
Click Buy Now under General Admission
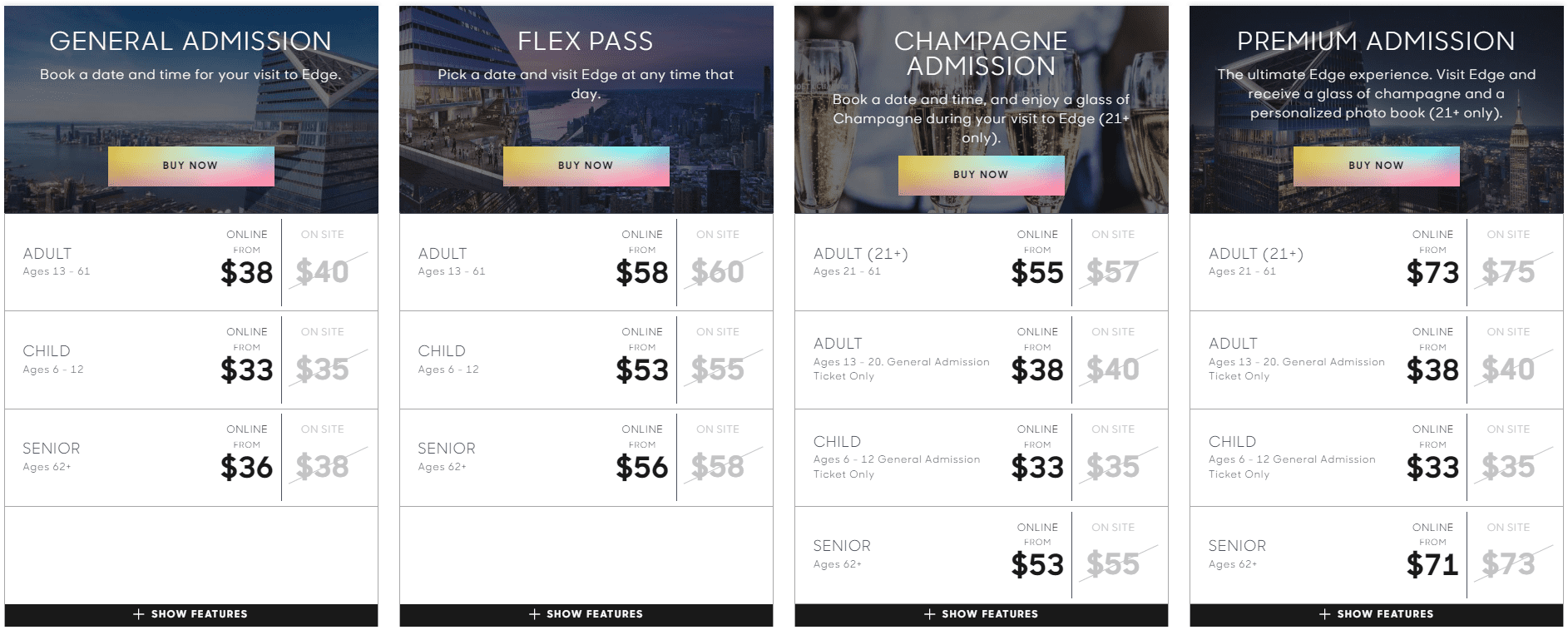pyautogui.click(x=190, y=166)
